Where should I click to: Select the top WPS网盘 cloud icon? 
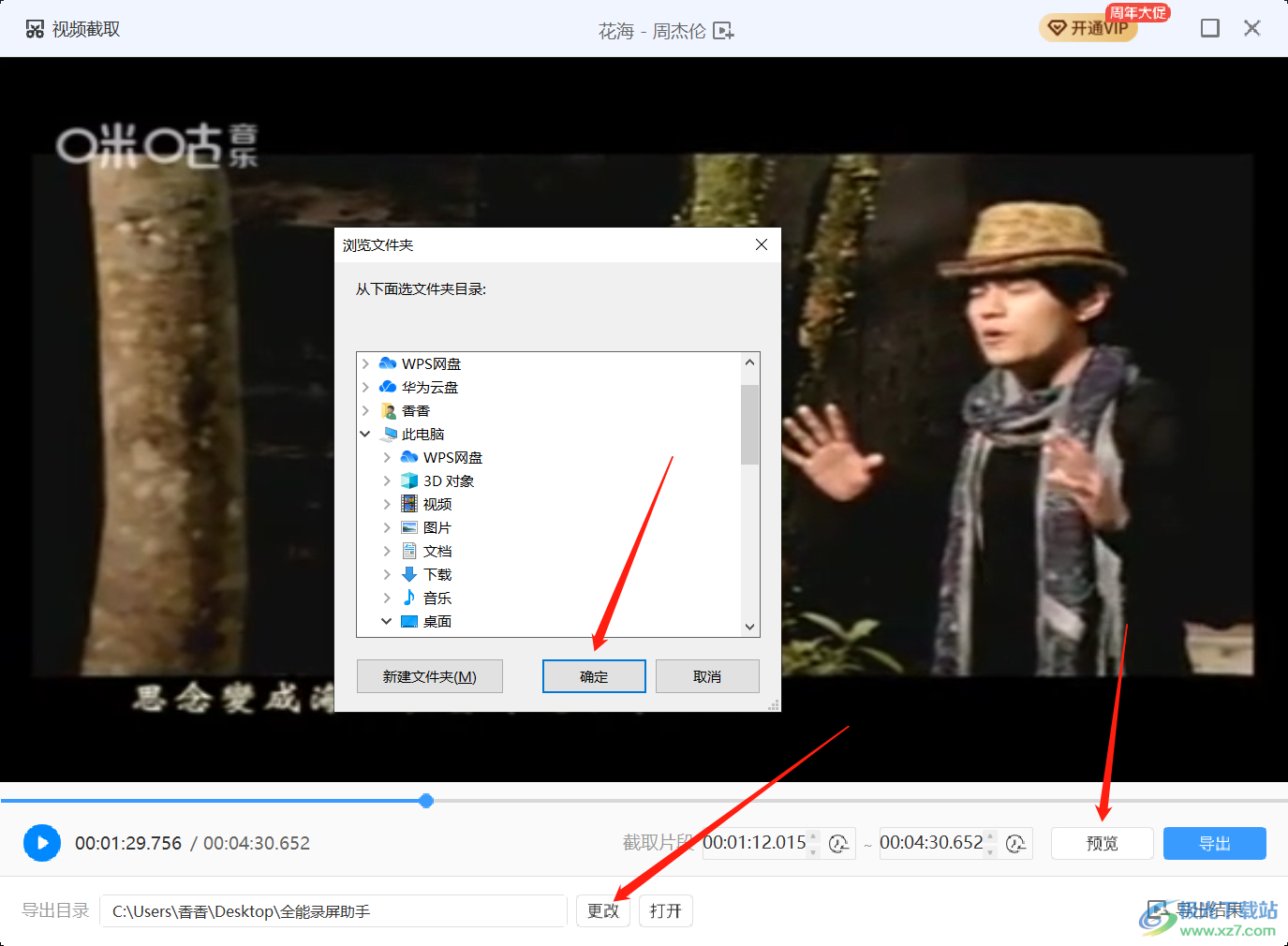(388, 363)
